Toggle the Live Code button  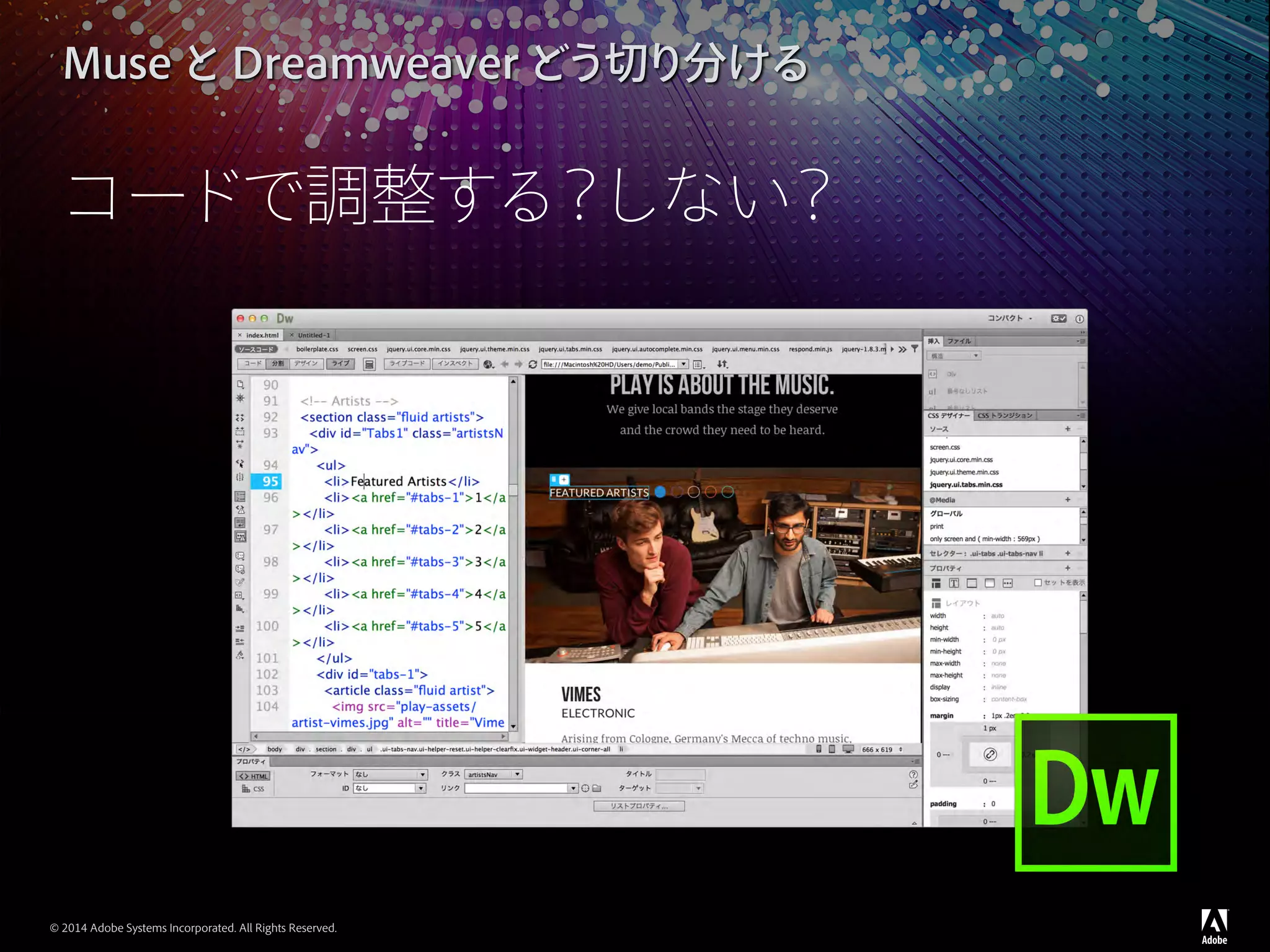click(x=407, y=364)
